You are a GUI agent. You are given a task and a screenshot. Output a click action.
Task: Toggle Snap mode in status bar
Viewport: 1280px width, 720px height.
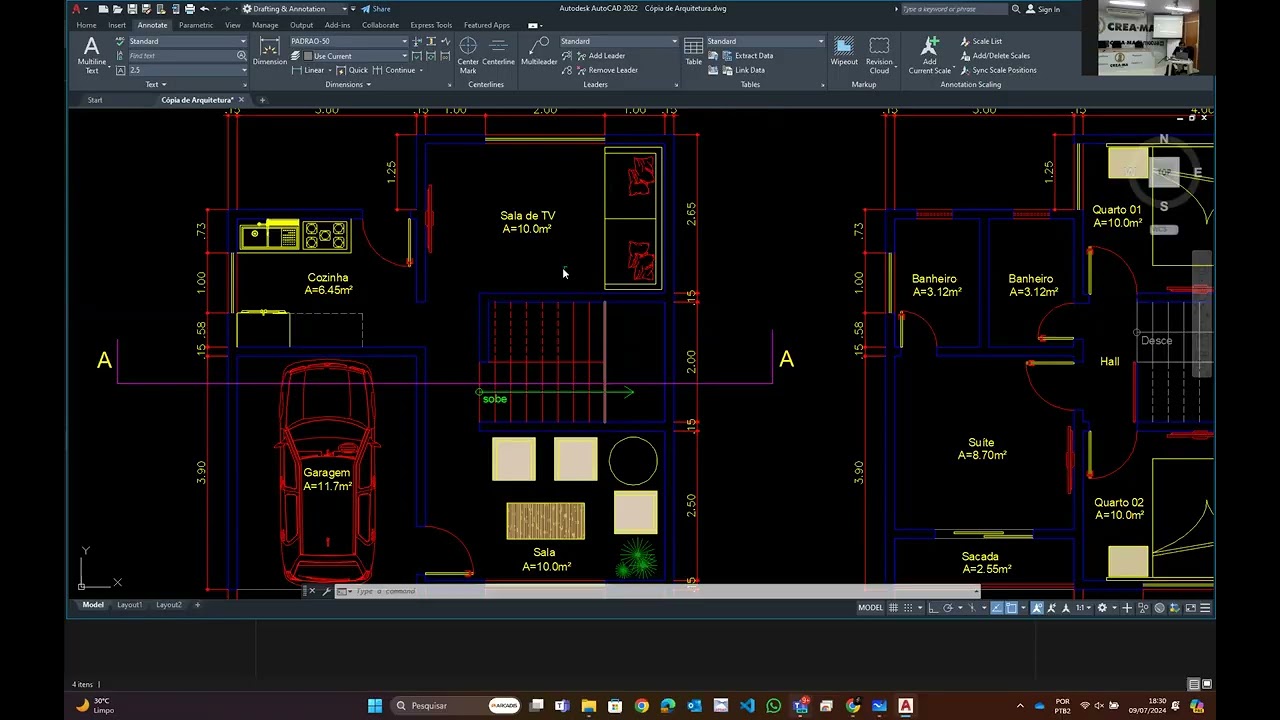point(908,608)
